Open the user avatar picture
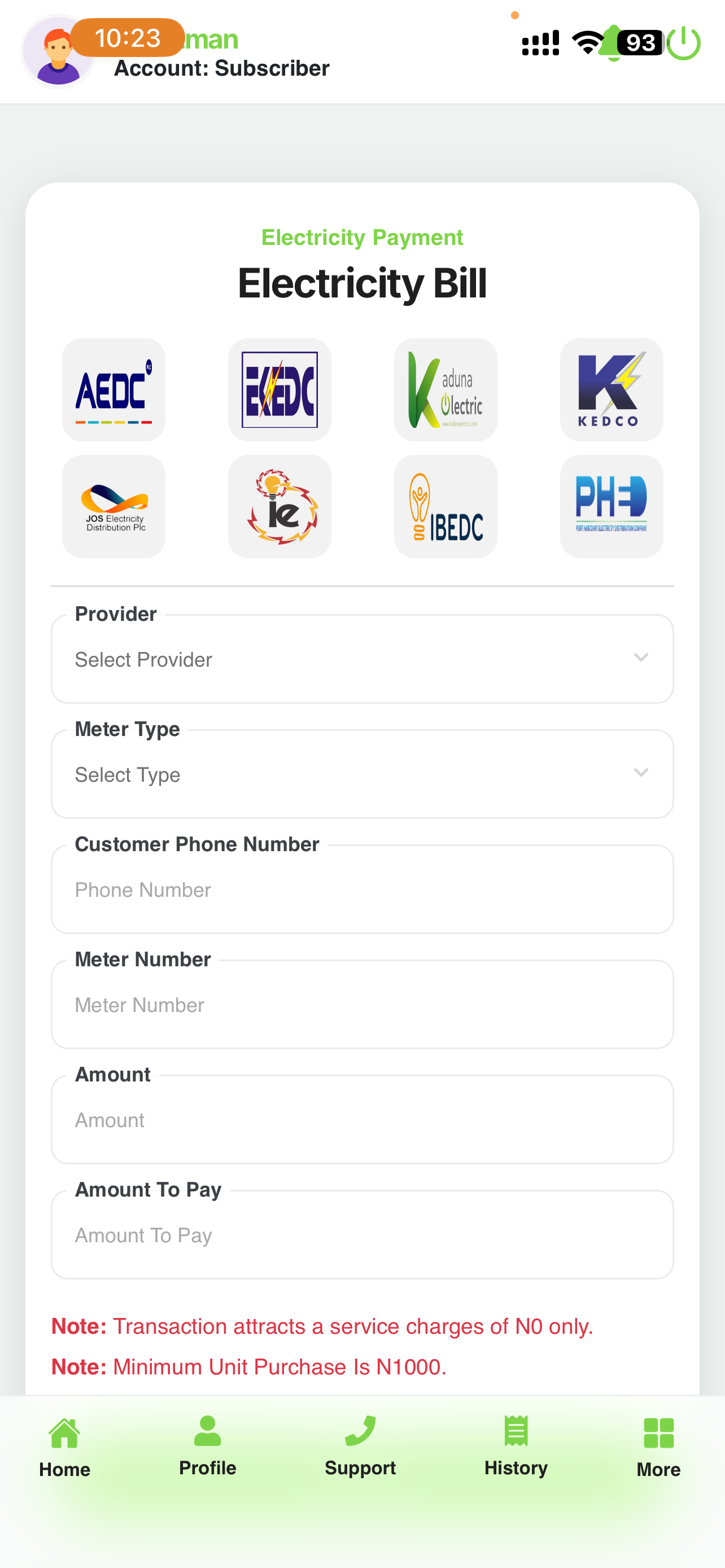This screenshot has width=725, height=1568. coord(57,52)
